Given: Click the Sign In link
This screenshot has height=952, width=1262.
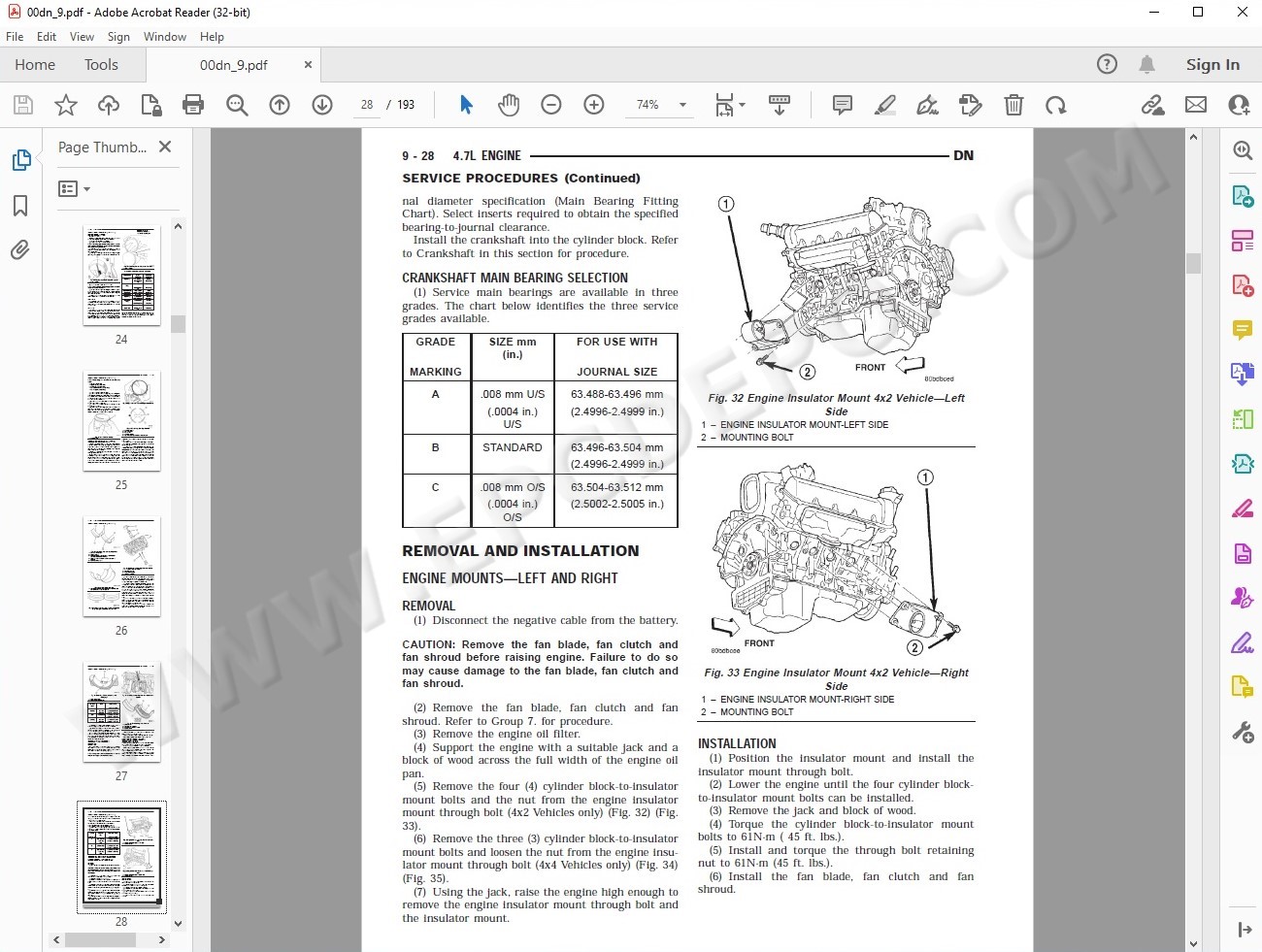Looking at the screenshot, I should 1212,65.
